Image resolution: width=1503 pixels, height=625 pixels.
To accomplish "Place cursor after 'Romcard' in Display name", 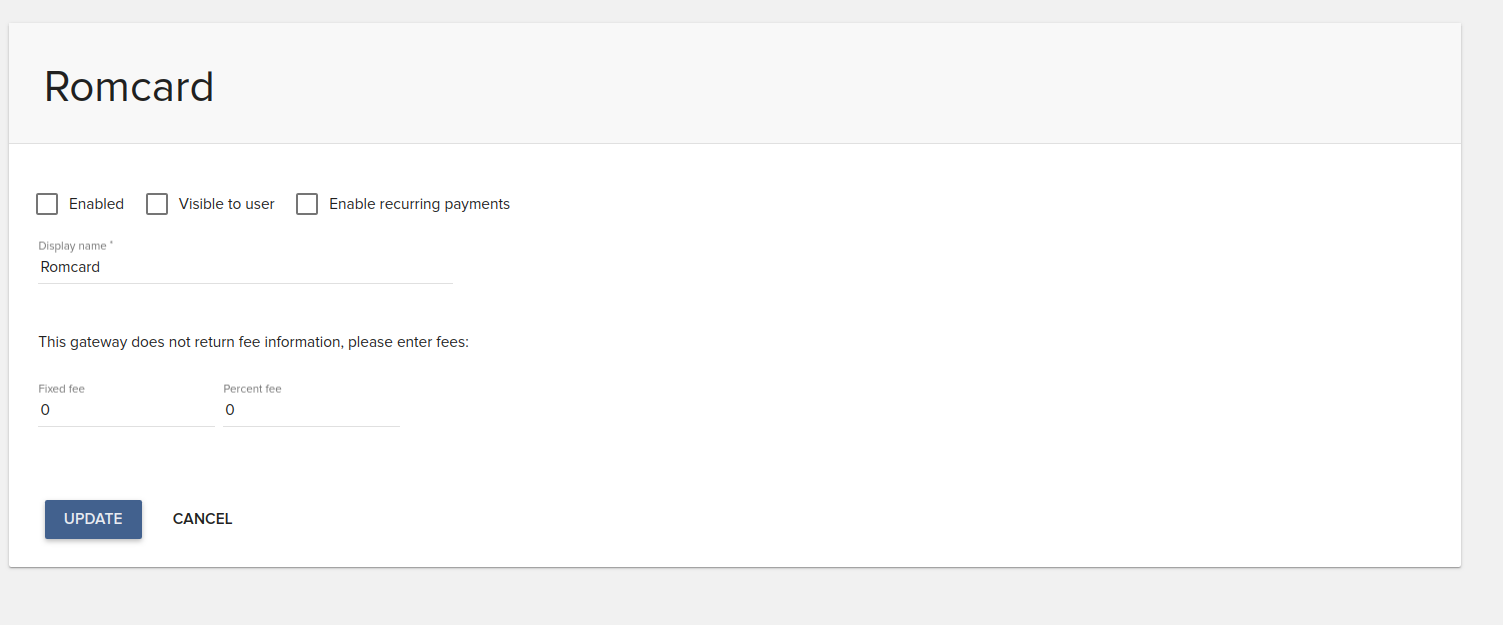I will 102,267.
